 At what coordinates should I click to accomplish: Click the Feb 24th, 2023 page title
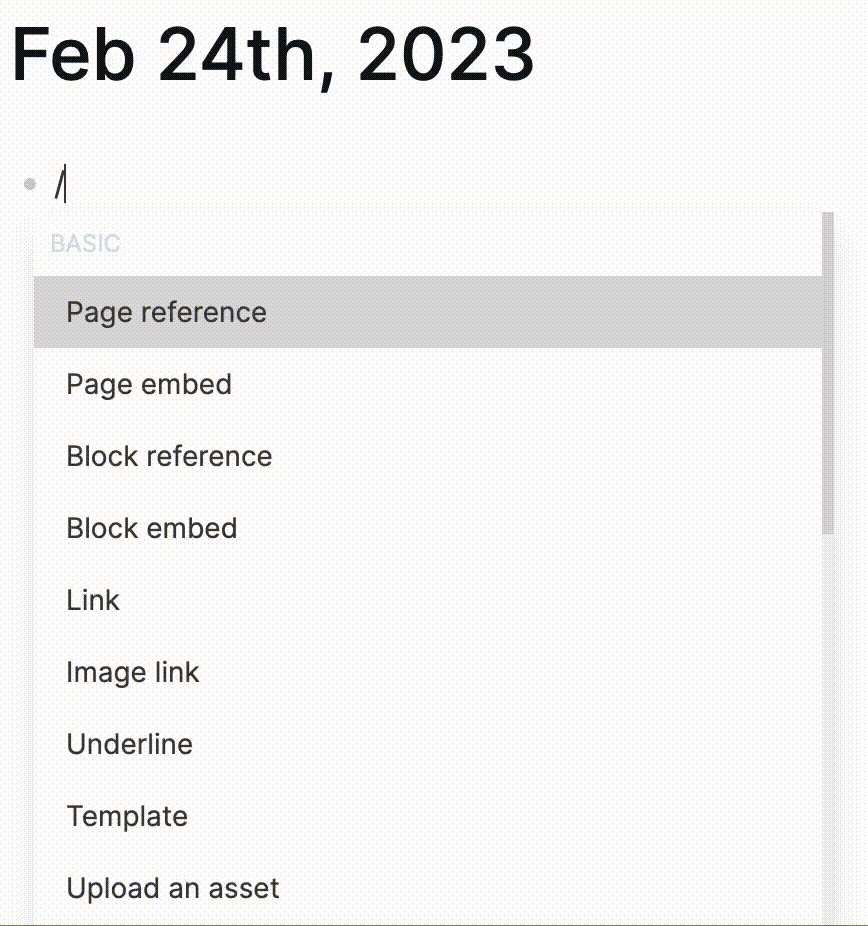(x=271, y=57)
